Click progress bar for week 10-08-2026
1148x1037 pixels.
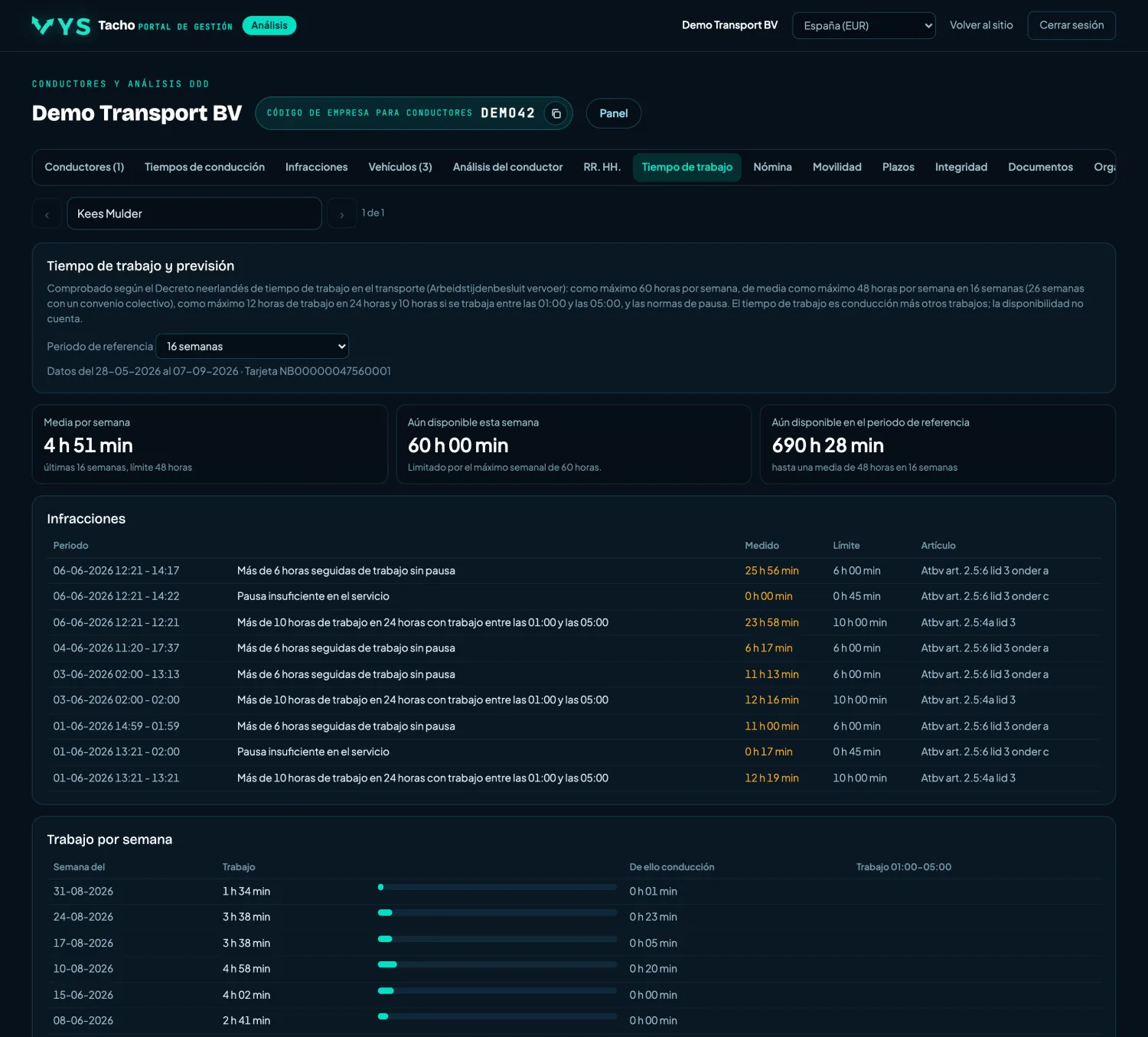click(497, 964)
